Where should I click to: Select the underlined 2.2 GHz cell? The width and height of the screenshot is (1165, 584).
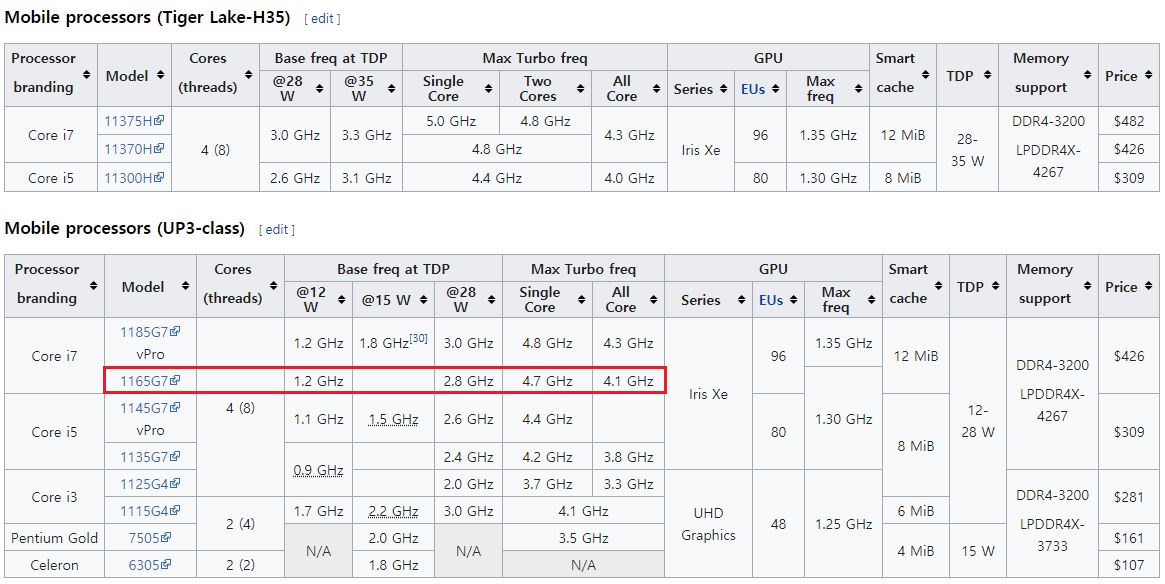(394, 510)
